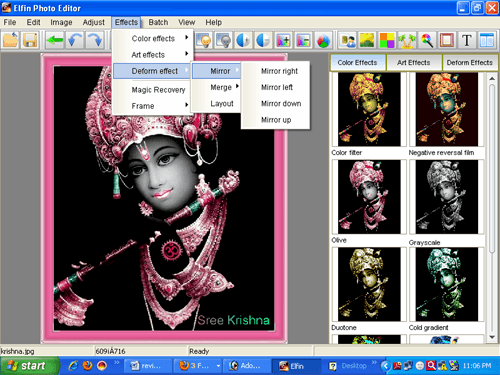Switch to the Deform Effects tab
Image resolution: width=500 pixels, height=375 pixels.
(469, 63)
